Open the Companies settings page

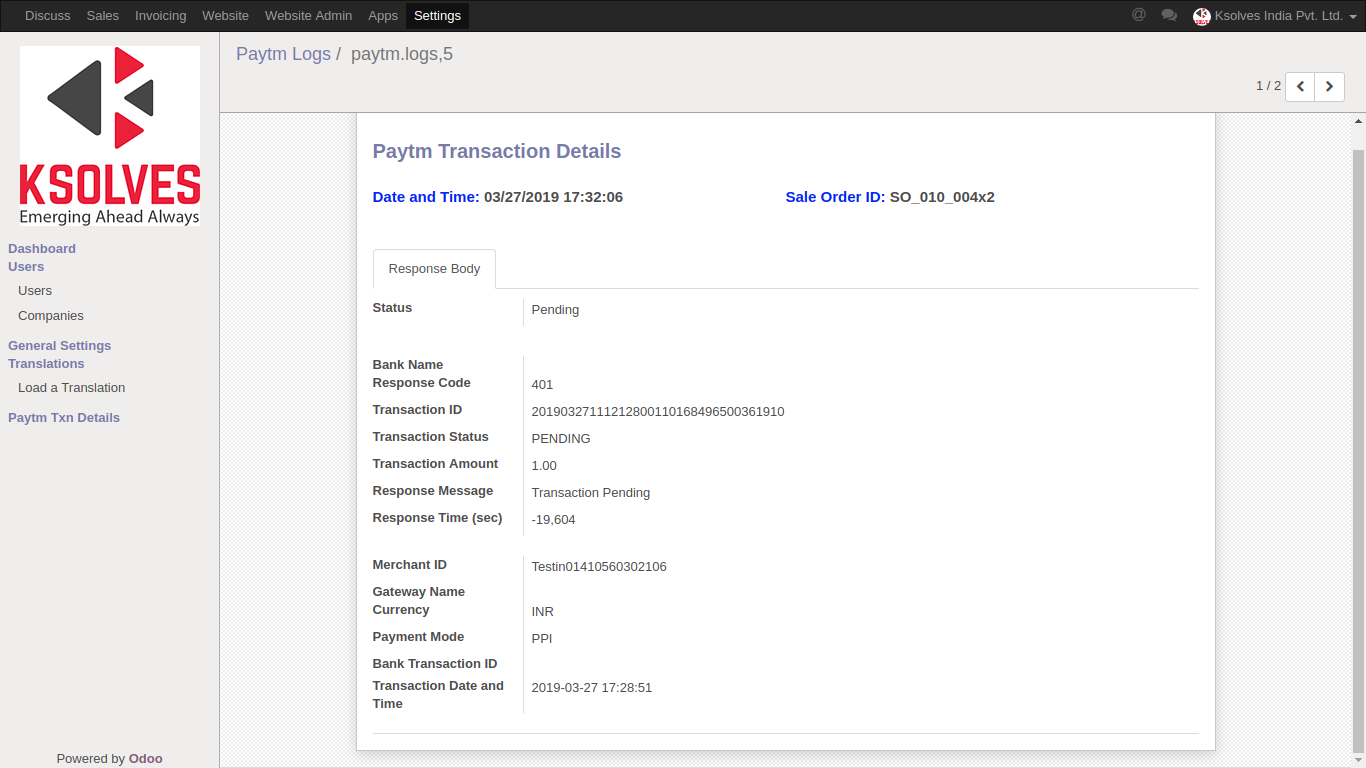tap(50, 315)
